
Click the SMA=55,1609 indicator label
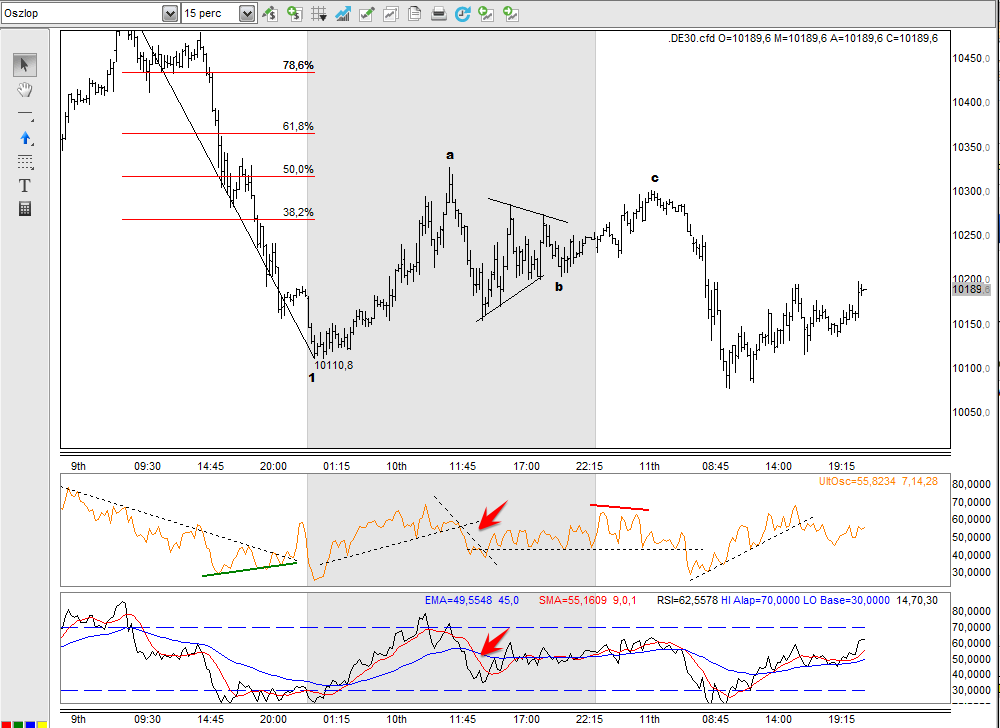click(573, 601)
